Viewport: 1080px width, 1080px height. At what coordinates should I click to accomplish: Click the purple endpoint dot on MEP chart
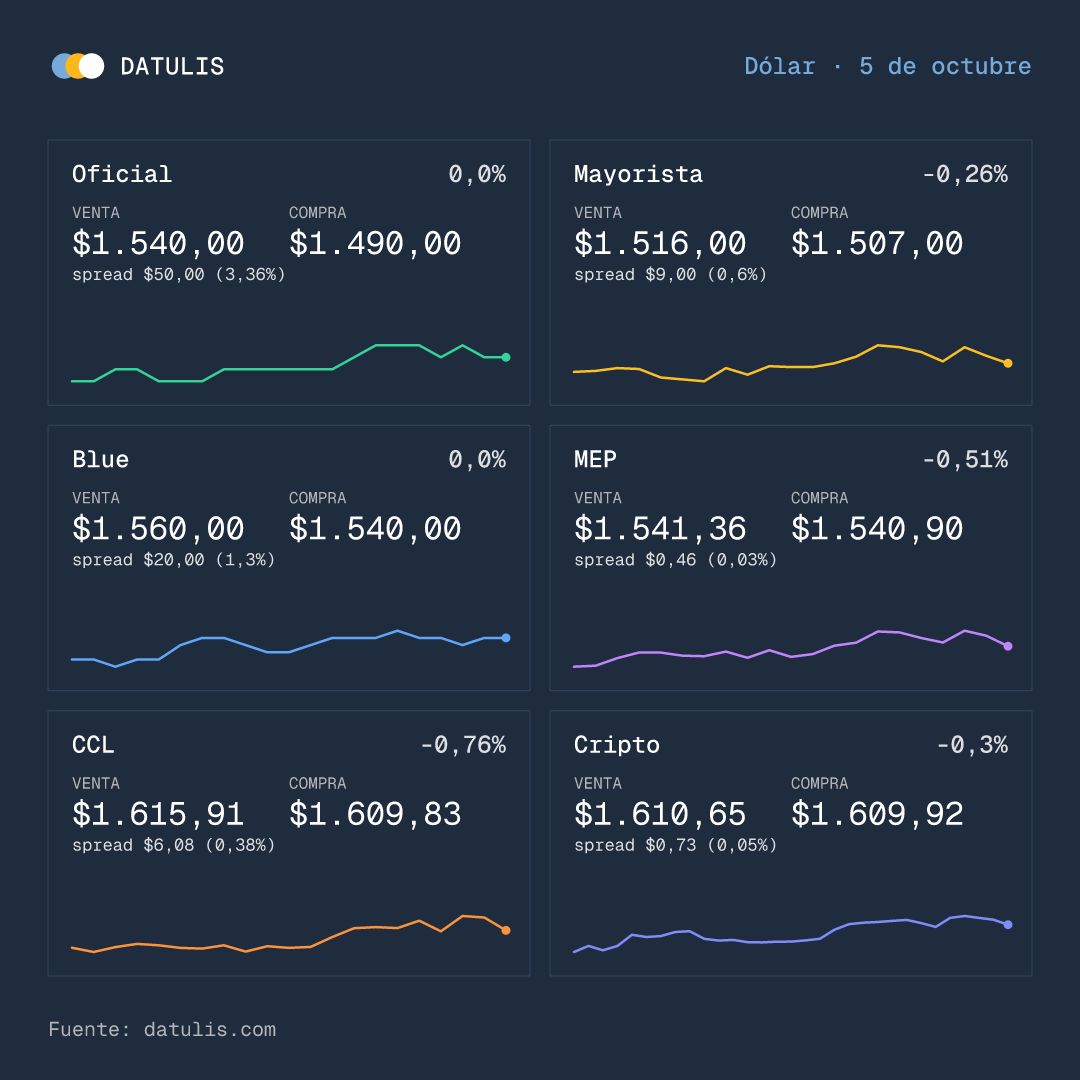pyautogui.click(x=1008, y=646)
